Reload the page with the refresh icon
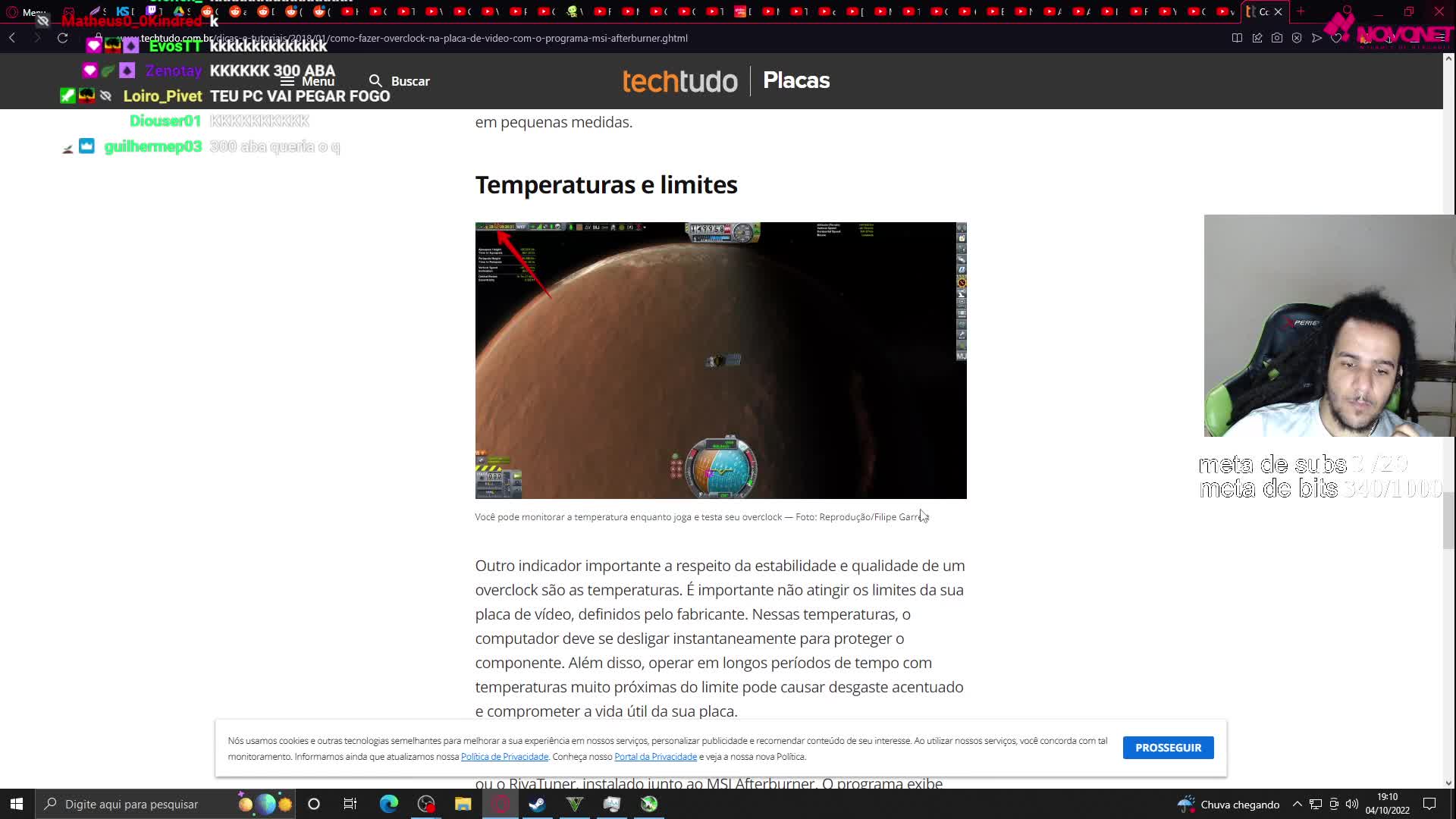Screen dimensions: 1456x819 tap(63, 38)
